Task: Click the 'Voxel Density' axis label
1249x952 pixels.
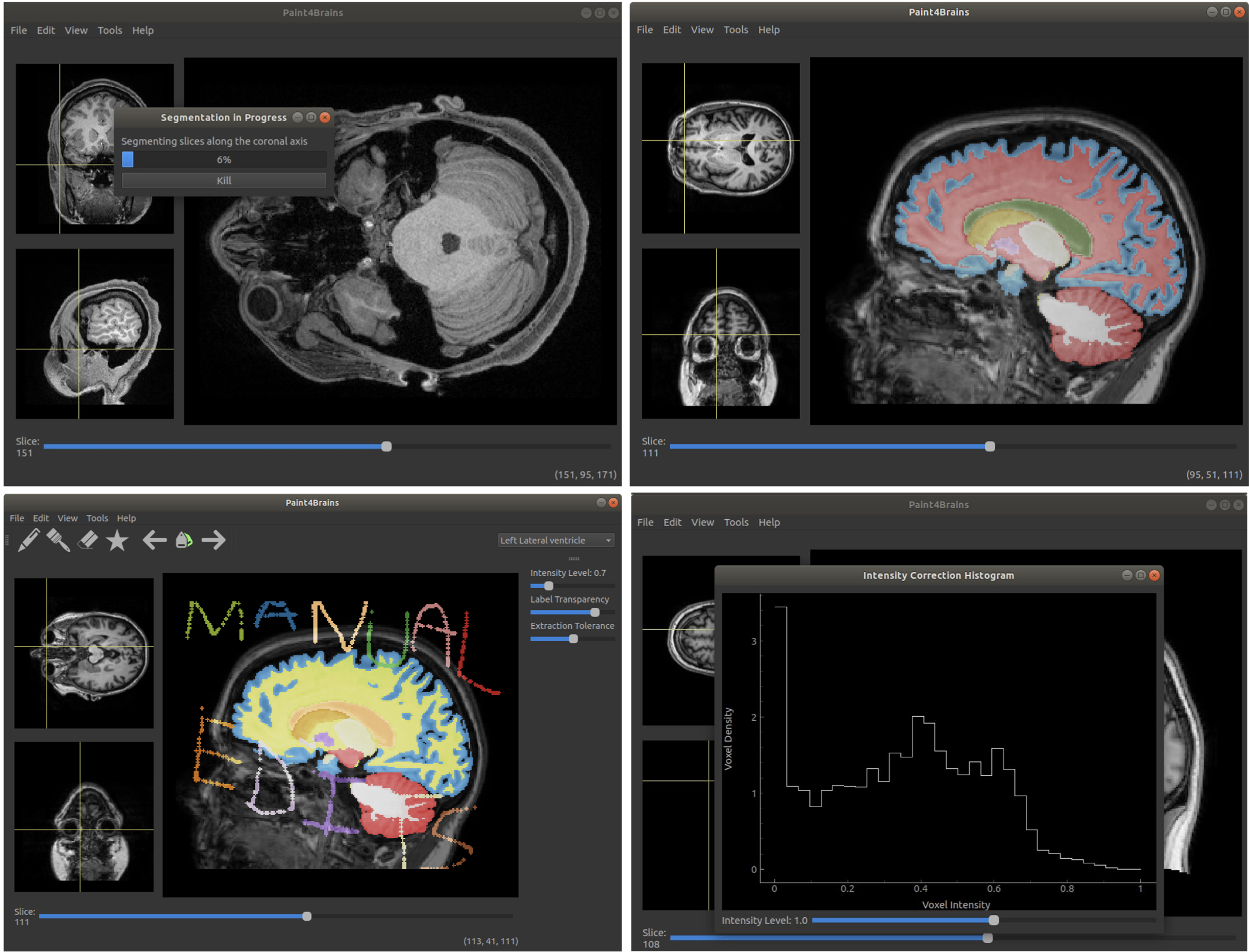Action: [728, 739]
